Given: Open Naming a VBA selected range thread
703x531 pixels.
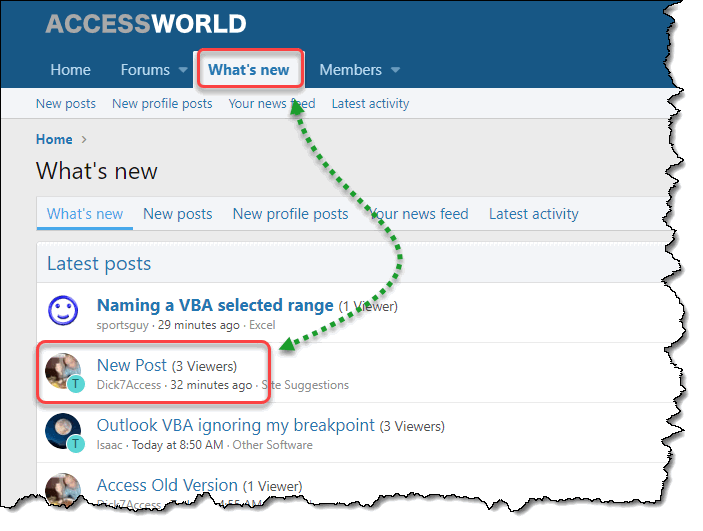Looking at the screenshot, I should coord(215,305).
